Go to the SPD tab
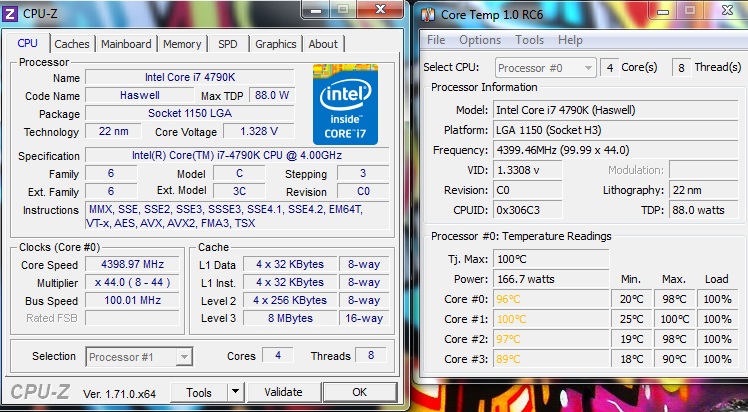748x412 pixels. pyautogui.click(x=228, y=44)
